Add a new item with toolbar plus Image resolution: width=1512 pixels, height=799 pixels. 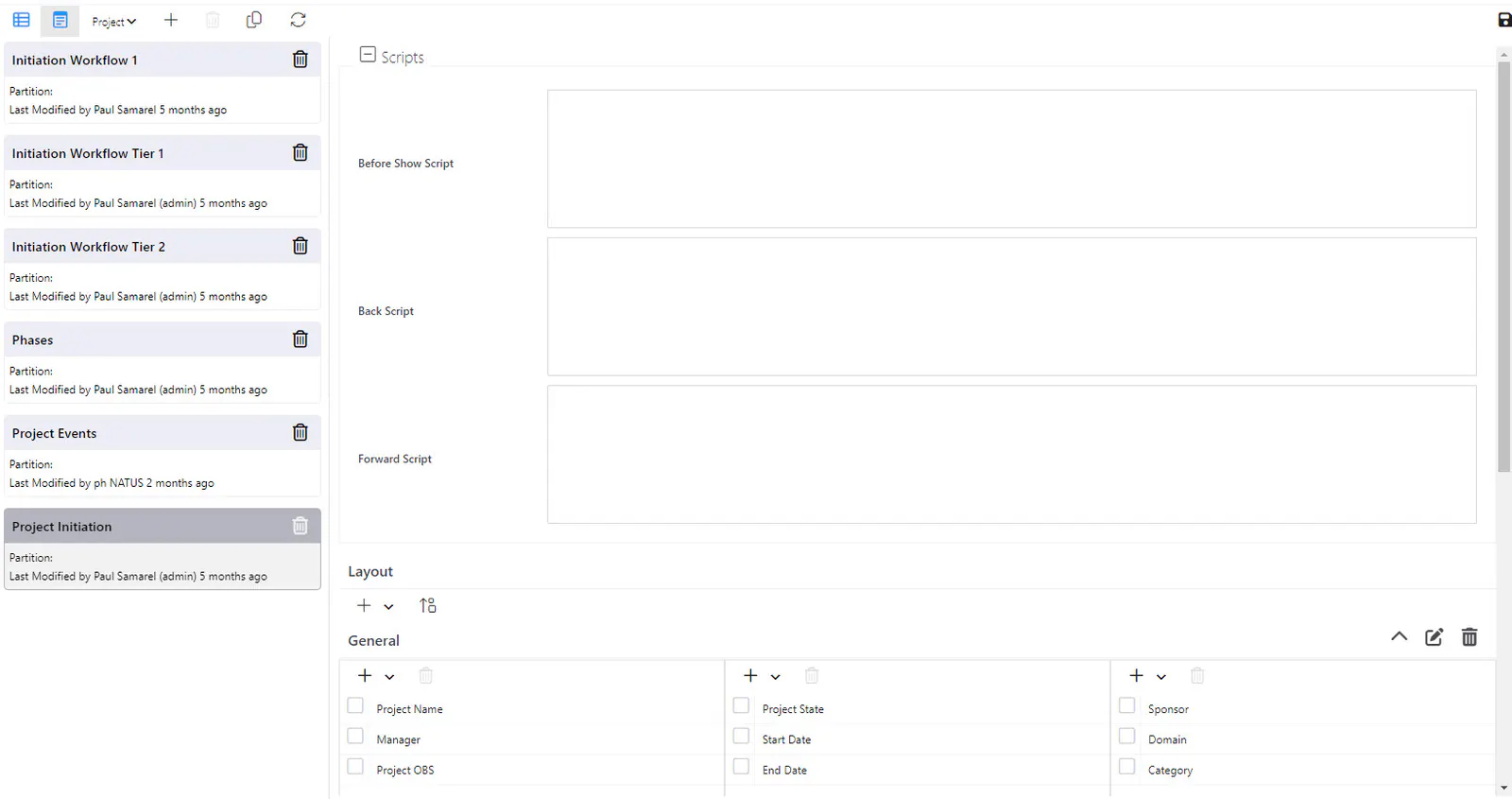171,20
